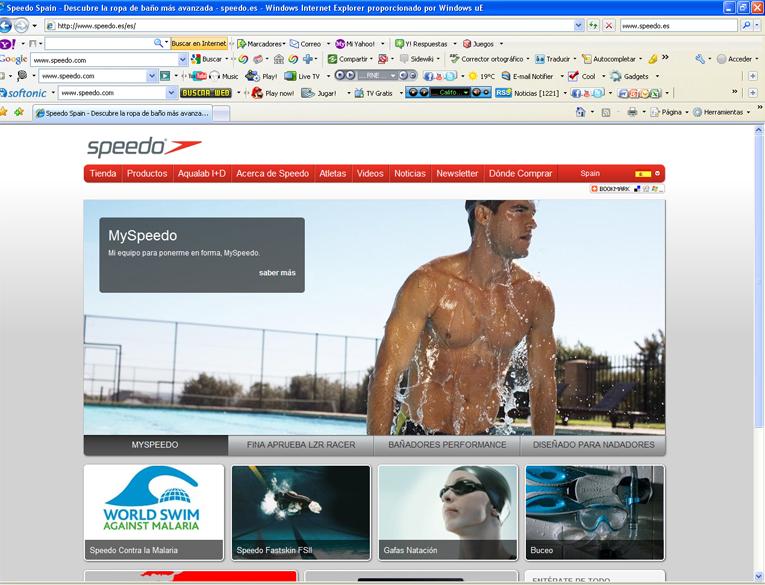Image resolution: width=765 pixels, height=585 pixels.
Task: Click the Speedo logo
Action: click(144, 147)
